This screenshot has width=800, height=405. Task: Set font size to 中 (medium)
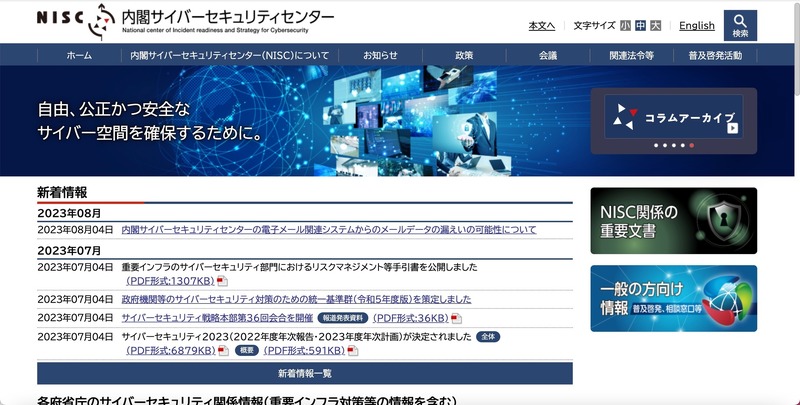pyautogui.click(x=640, y=26)
